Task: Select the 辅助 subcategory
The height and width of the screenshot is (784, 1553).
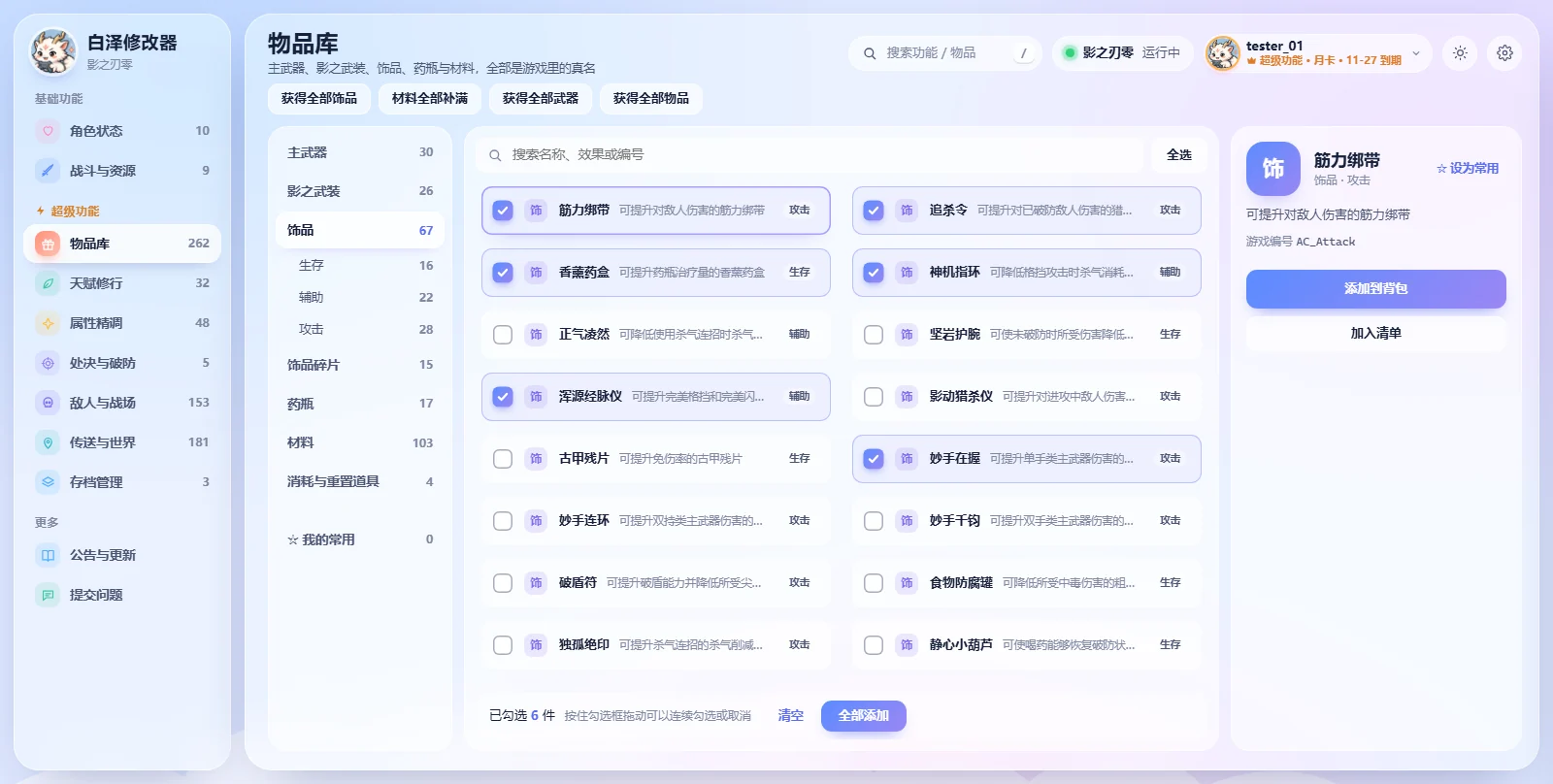Action: coord(360,298)
